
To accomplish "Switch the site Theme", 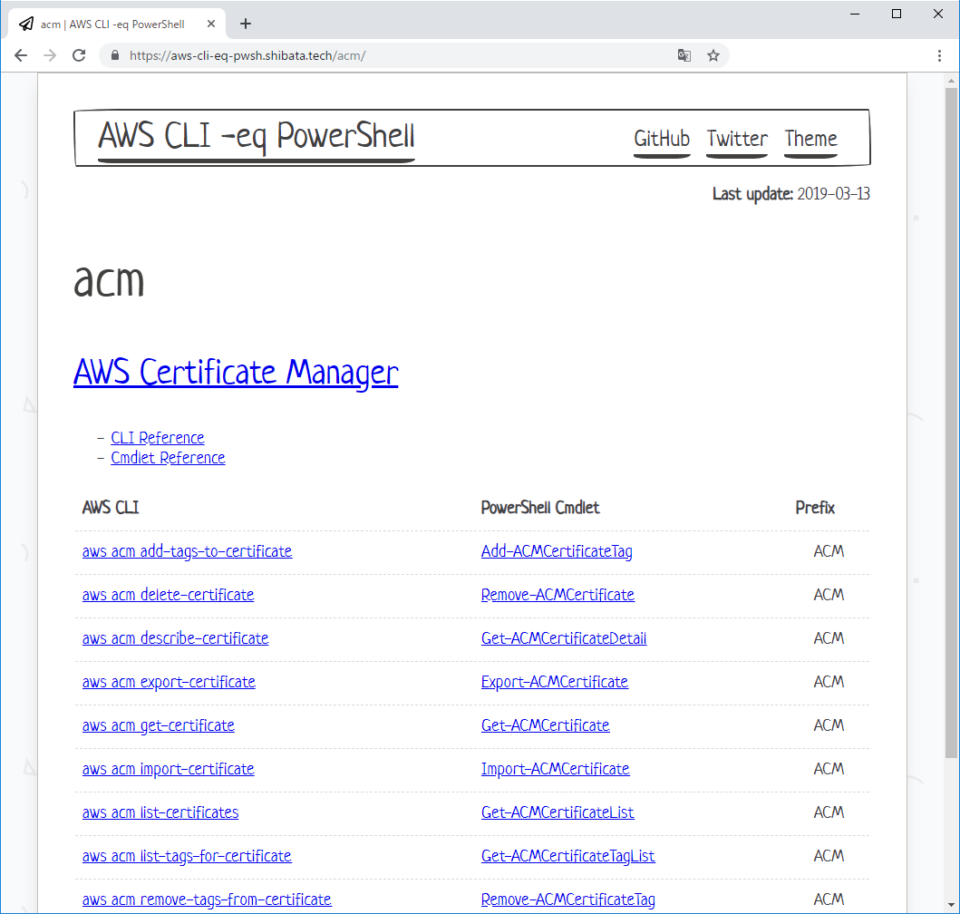I will [810, 140].
